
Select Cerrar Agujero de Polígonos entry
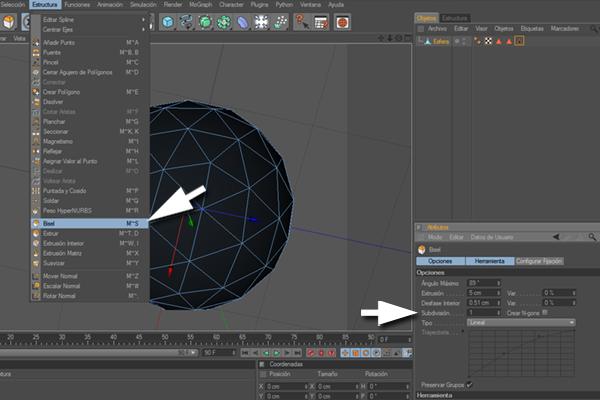90,72
